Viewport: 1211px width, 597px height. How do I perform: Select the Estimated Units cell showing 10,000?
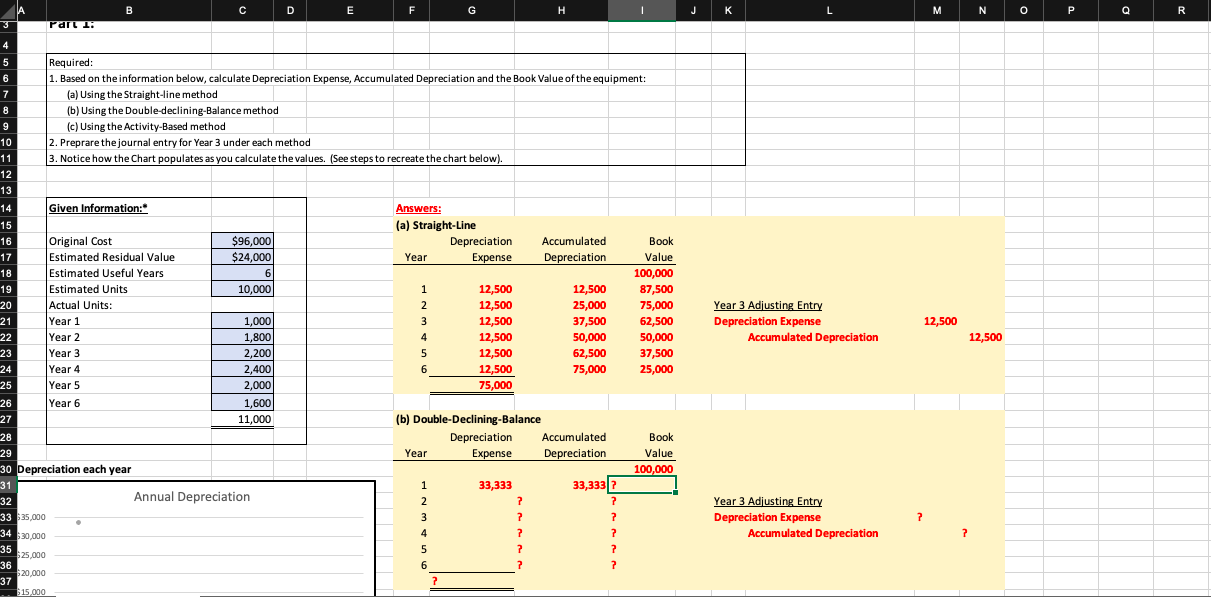coord(241,289)
